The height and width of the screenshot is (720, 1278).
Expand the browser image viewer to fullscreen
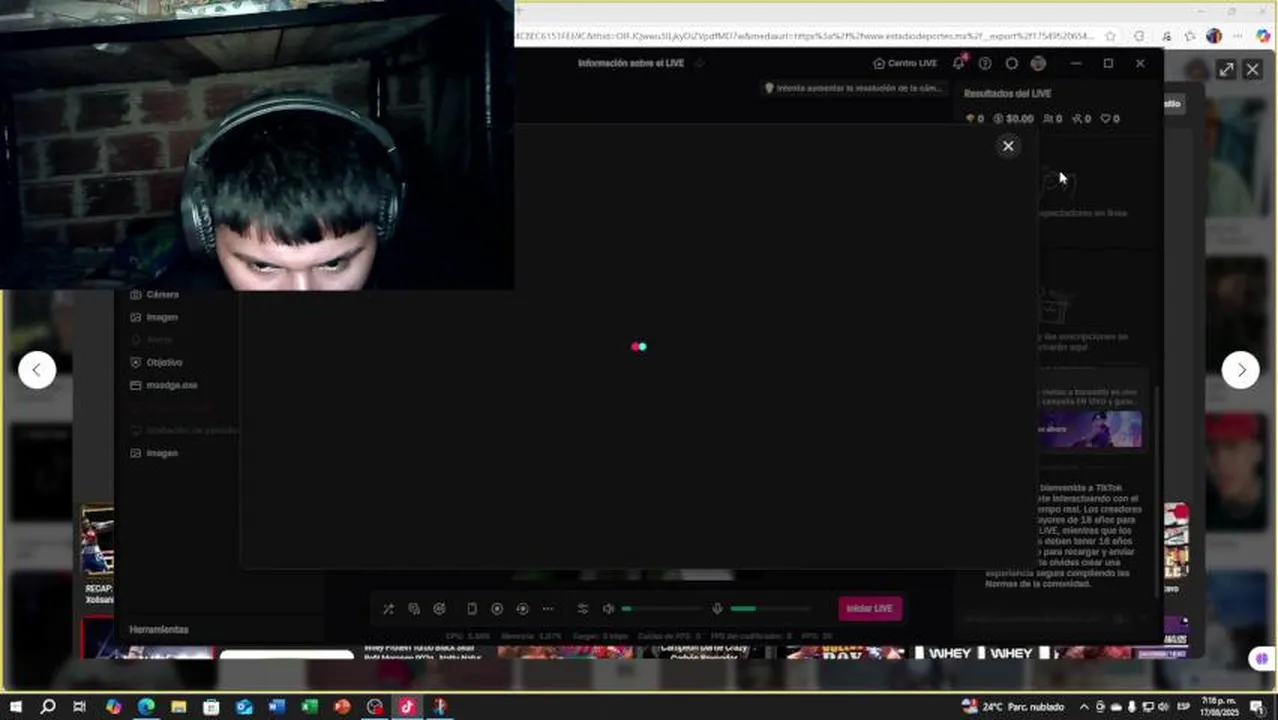point(1226,69)
